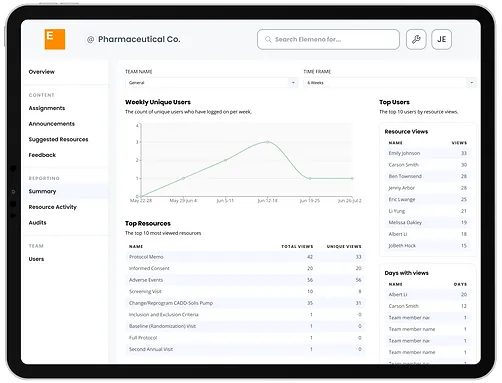Click the May 29-Jun 4 chart data point
Viewport: 502px width, 383px height.
click(x=183, y=178)
